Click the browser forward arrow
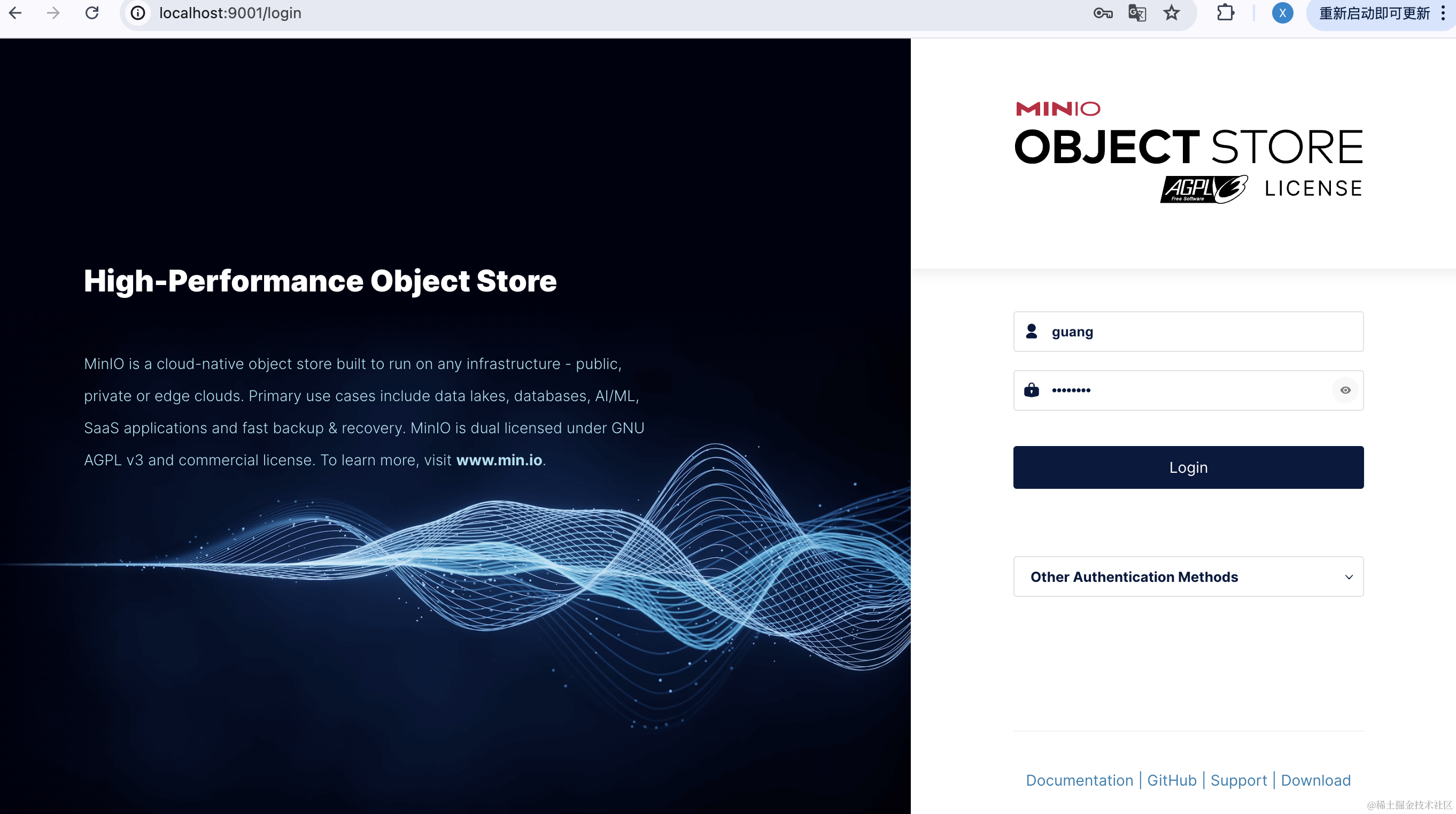 [53, 13]
